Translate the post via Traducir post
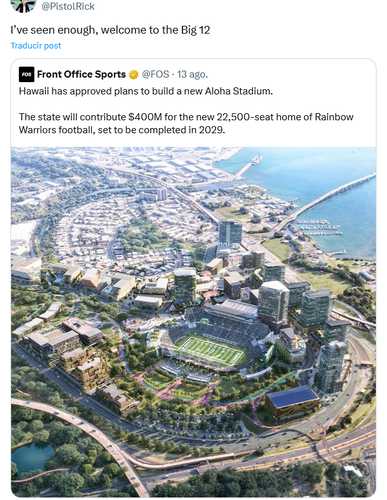 tap(36, 45)
